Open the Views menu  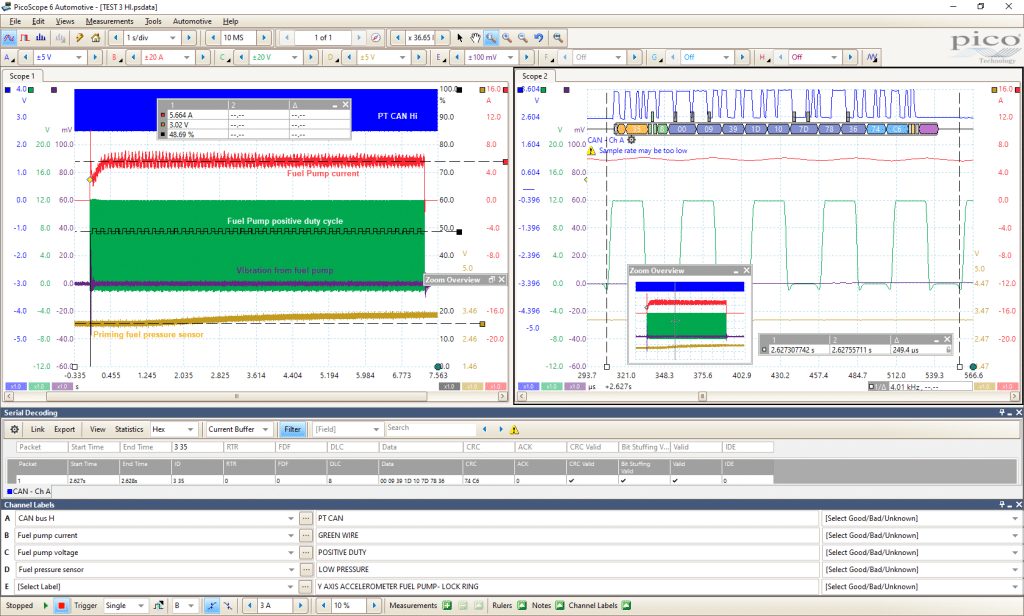click(65, 21)
